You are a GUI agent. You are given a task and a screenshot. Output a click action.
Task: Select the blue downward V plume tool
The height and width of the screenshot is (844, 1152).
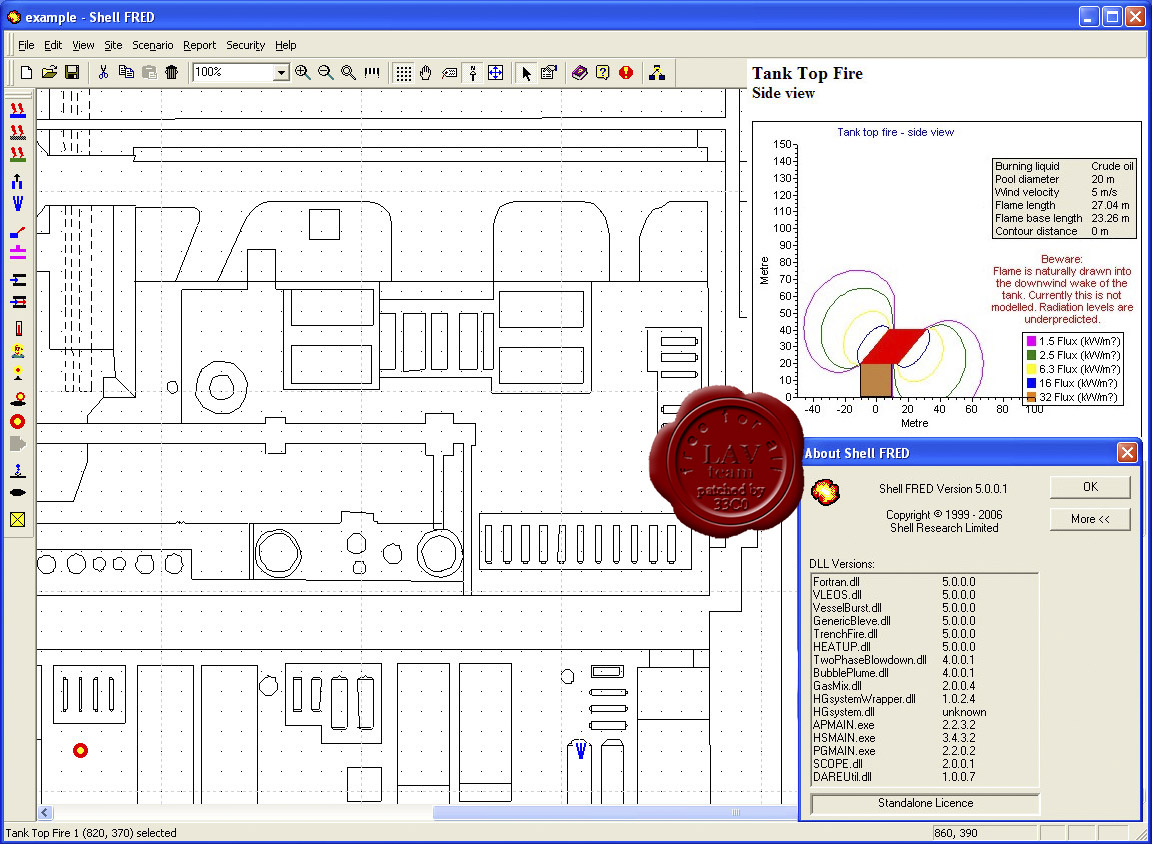pos(18,203)
